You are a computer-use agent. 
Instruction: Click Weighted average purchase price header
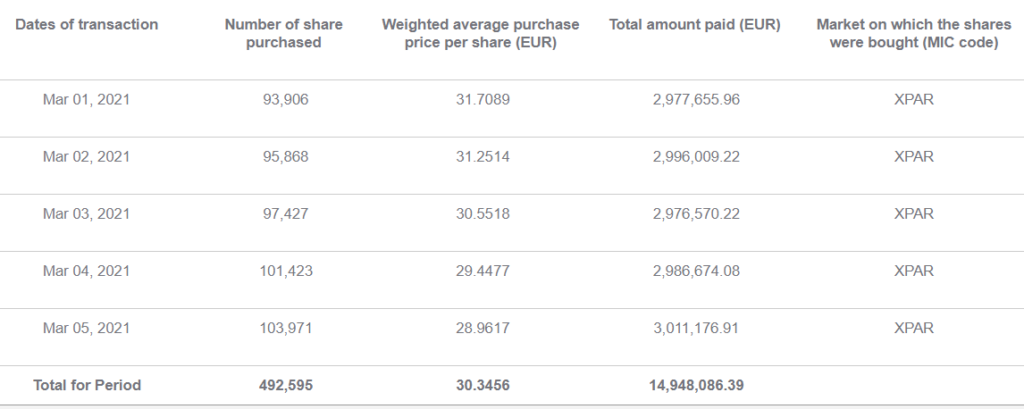[481, 33]
